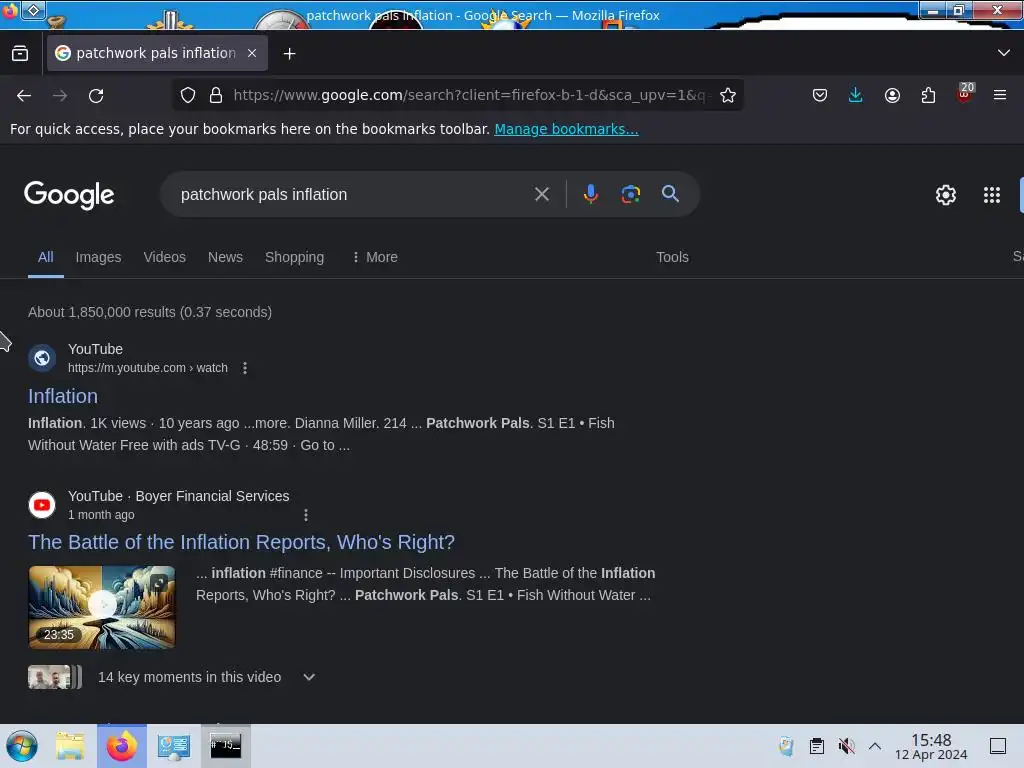1024x768 pixels.
Task: Switch to Shopping results tab
Action: click(295, 257)
